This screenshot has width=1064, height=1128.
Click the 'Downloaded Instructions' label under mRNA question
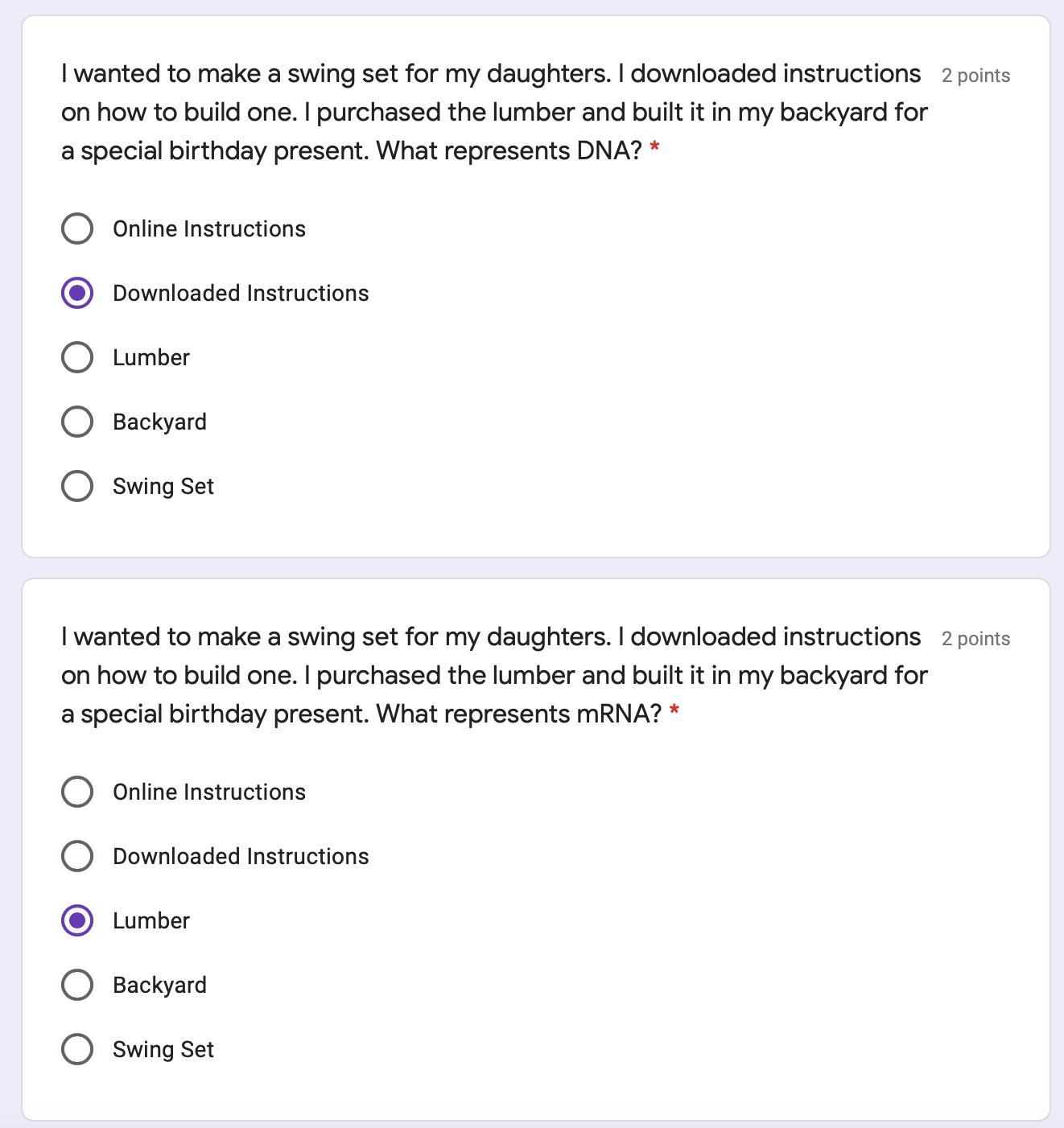241,856
